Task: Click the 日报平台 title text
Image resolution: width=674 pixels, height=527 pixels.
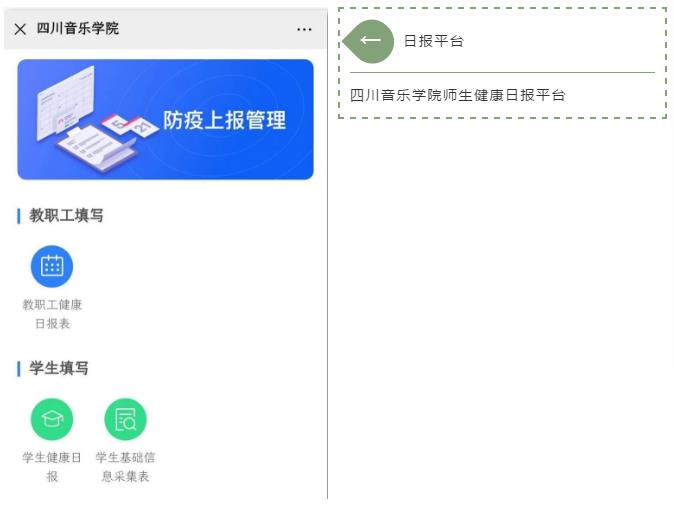Action: coord(434,41)
